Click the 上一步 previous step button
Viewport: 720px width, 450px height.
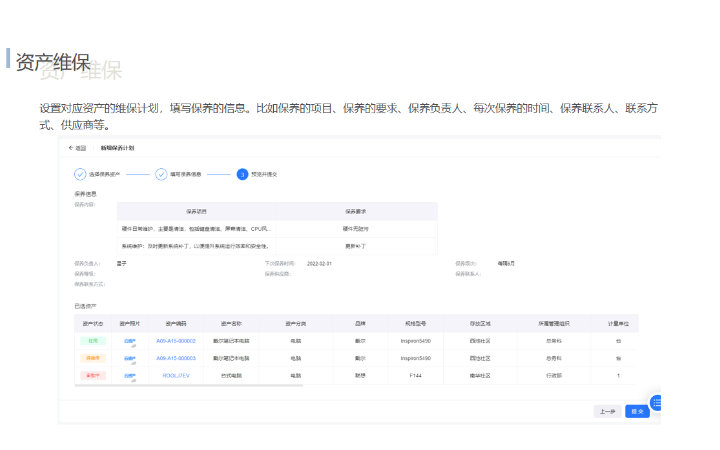pos(607,411)
